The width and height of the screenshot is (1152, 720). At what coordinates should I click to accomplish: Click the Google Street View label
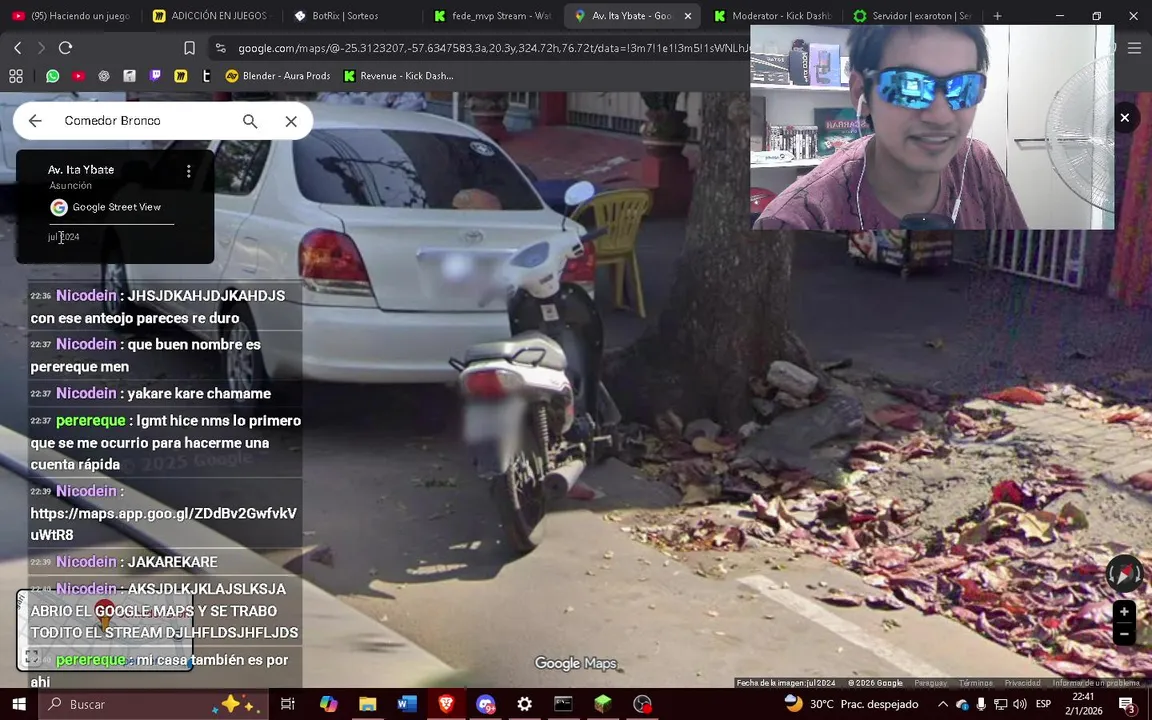point(116,207)
